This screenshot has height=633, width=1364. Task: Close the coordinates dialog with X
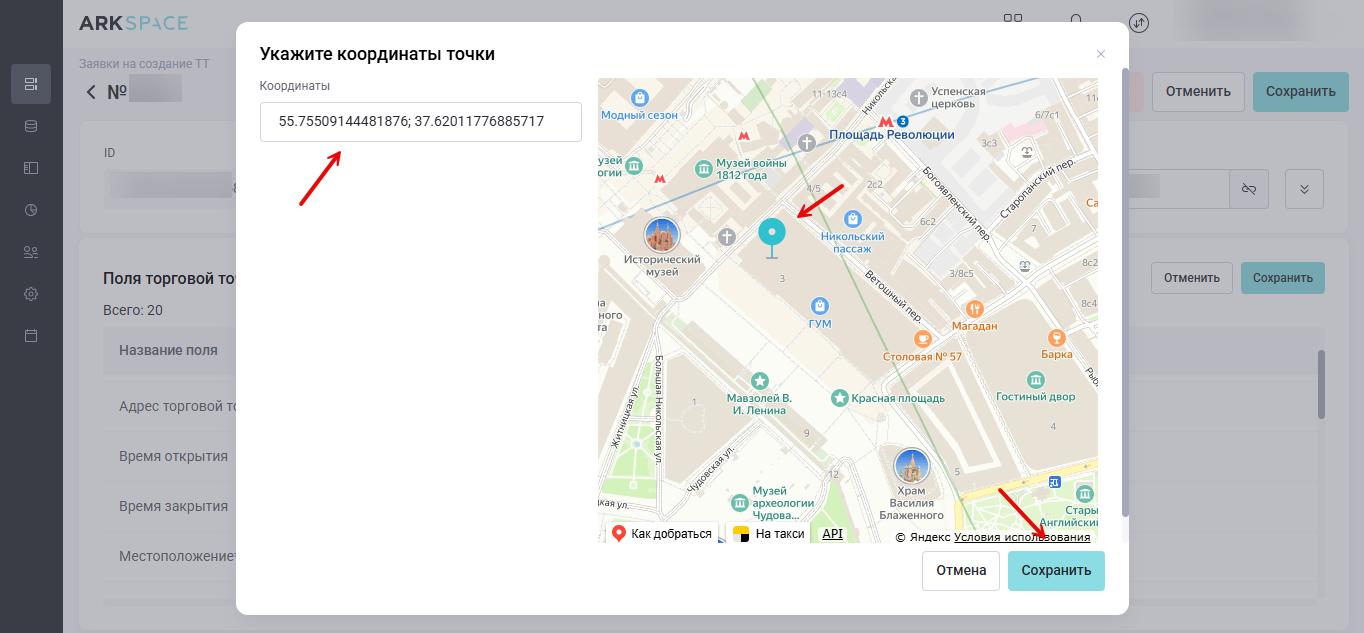pos(1101,54)
